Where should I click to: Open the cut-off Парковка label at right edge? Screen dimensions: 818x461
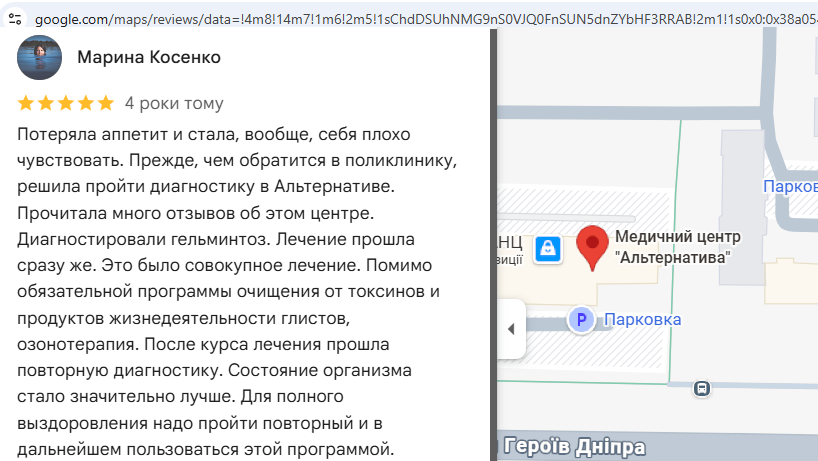point(790,186)
